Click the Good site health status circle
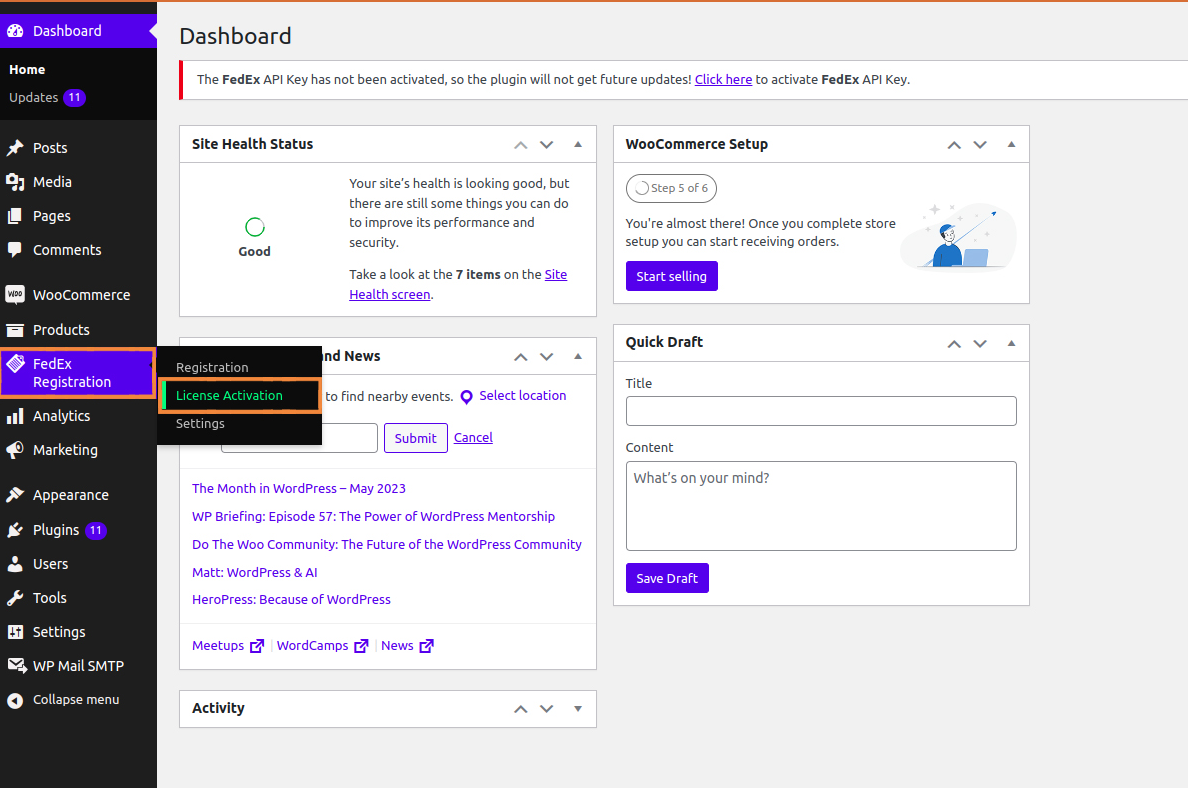This screenshot has width=1188, height=788. 255,227
